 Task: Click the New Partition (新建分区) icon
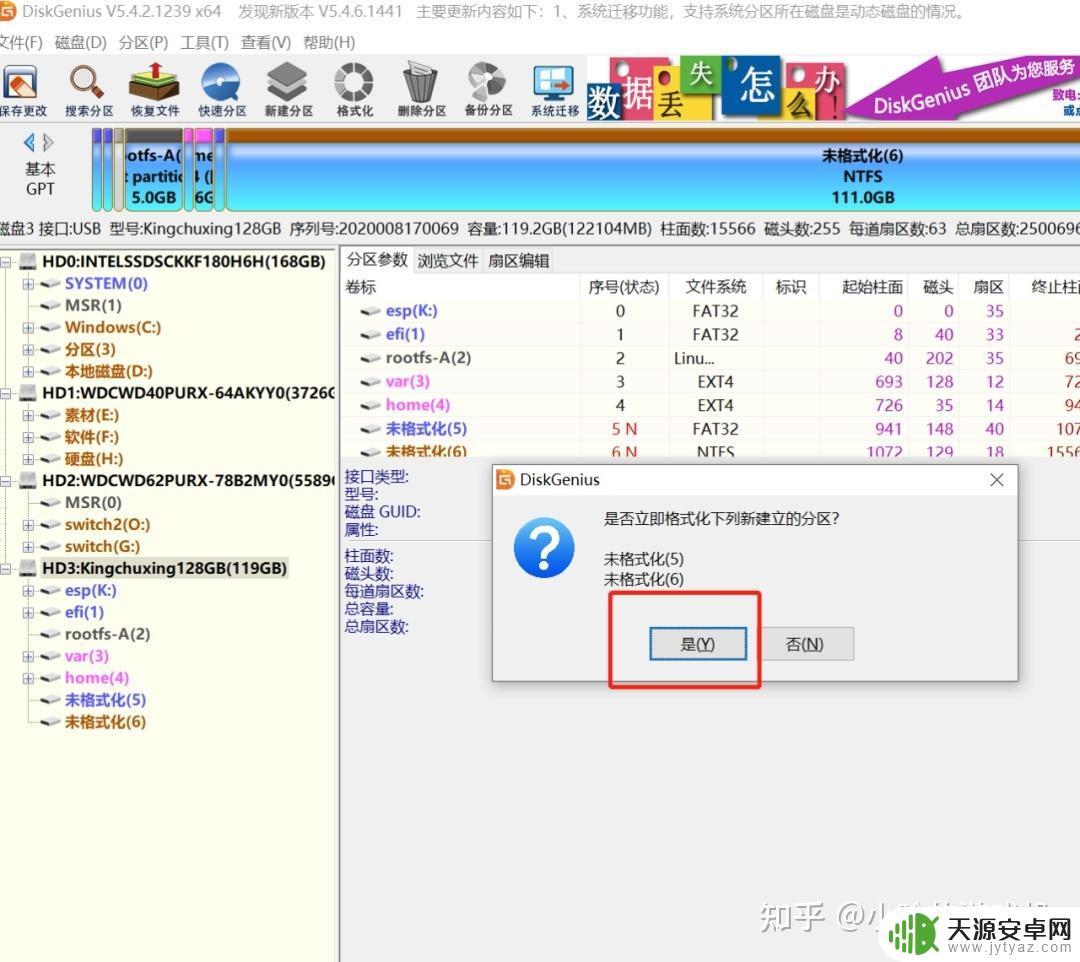click(288, 90)
